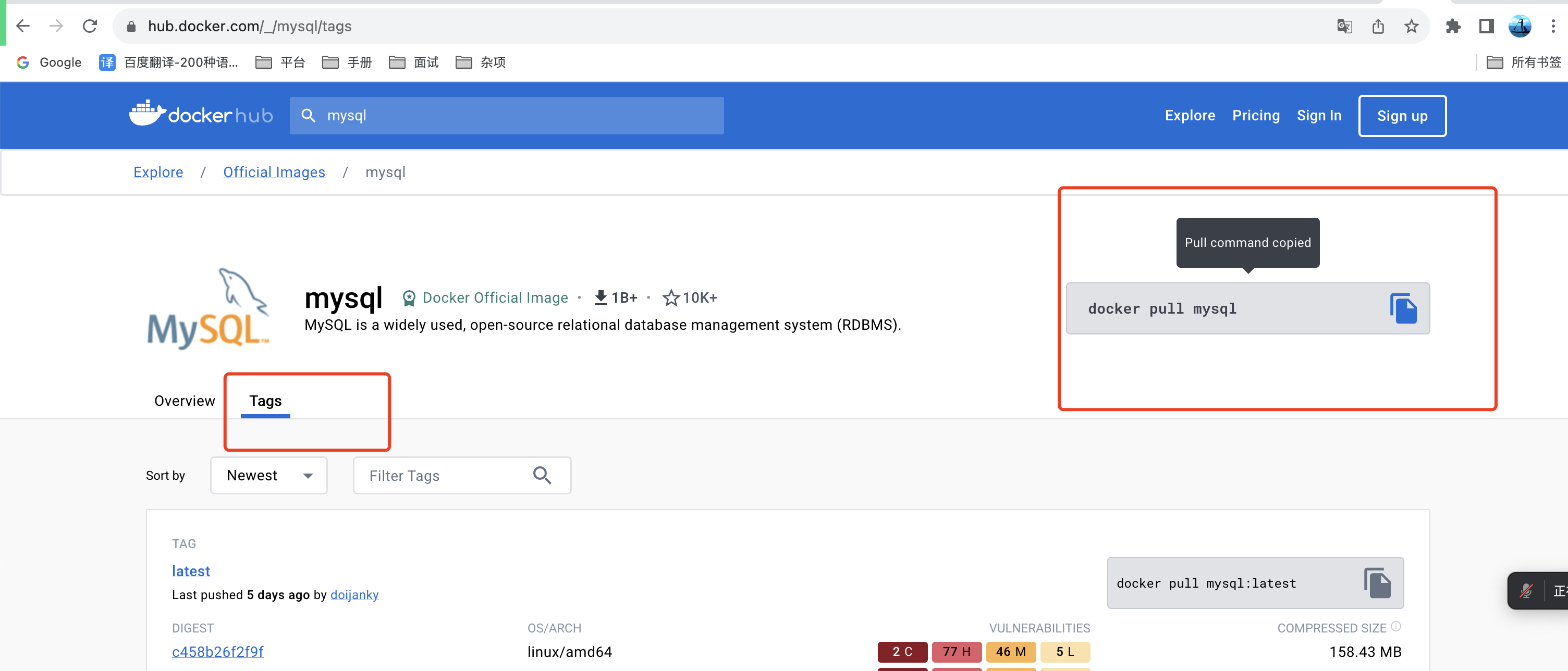Open digest c458b26f2f9f link

tap(217, 652)
